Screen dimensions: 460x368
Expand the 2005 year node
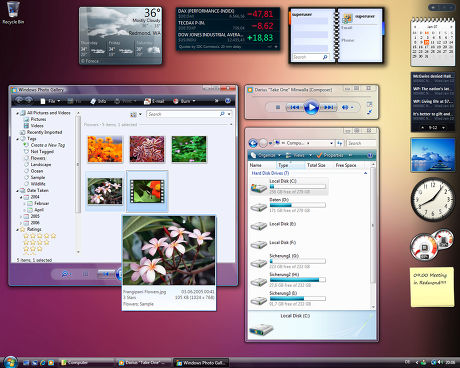[21, 216]
